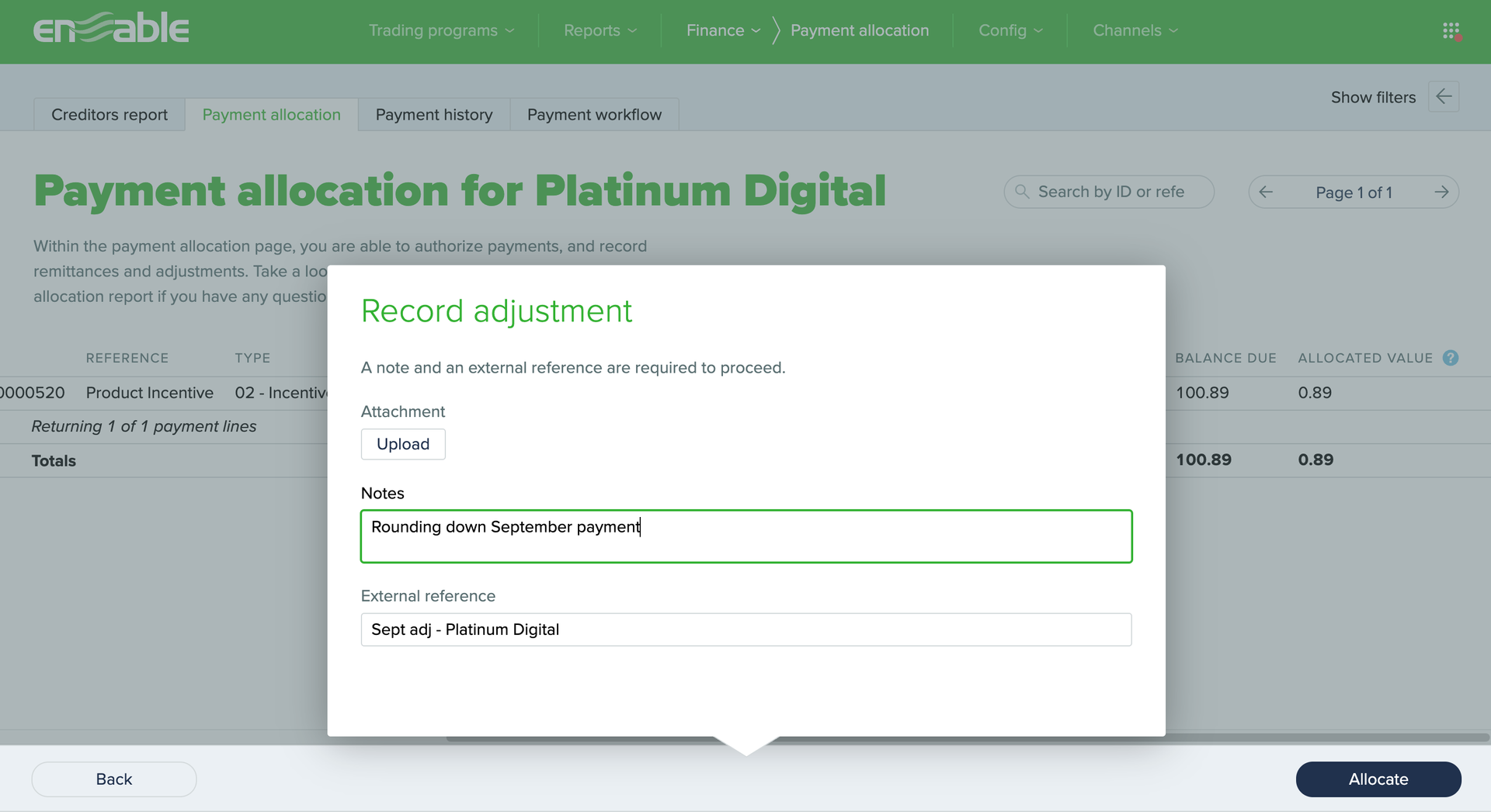Click the Enable logo
1491x812 pixels.
click(111, 29)
